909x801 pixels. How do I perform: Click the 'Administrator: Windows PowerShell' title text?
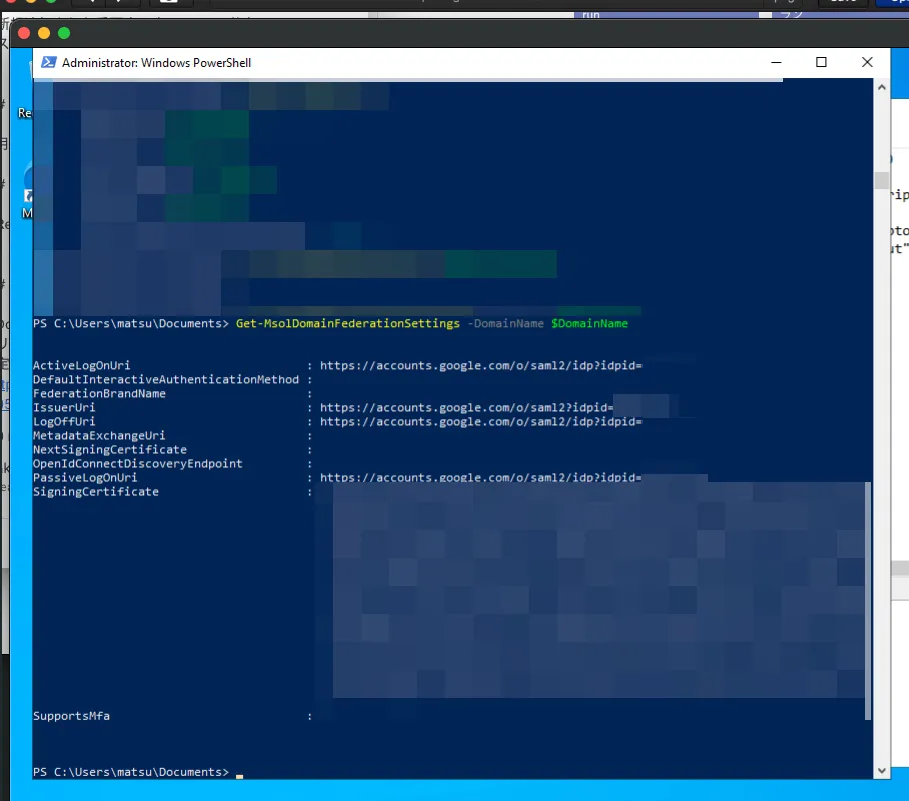point(156,63)
